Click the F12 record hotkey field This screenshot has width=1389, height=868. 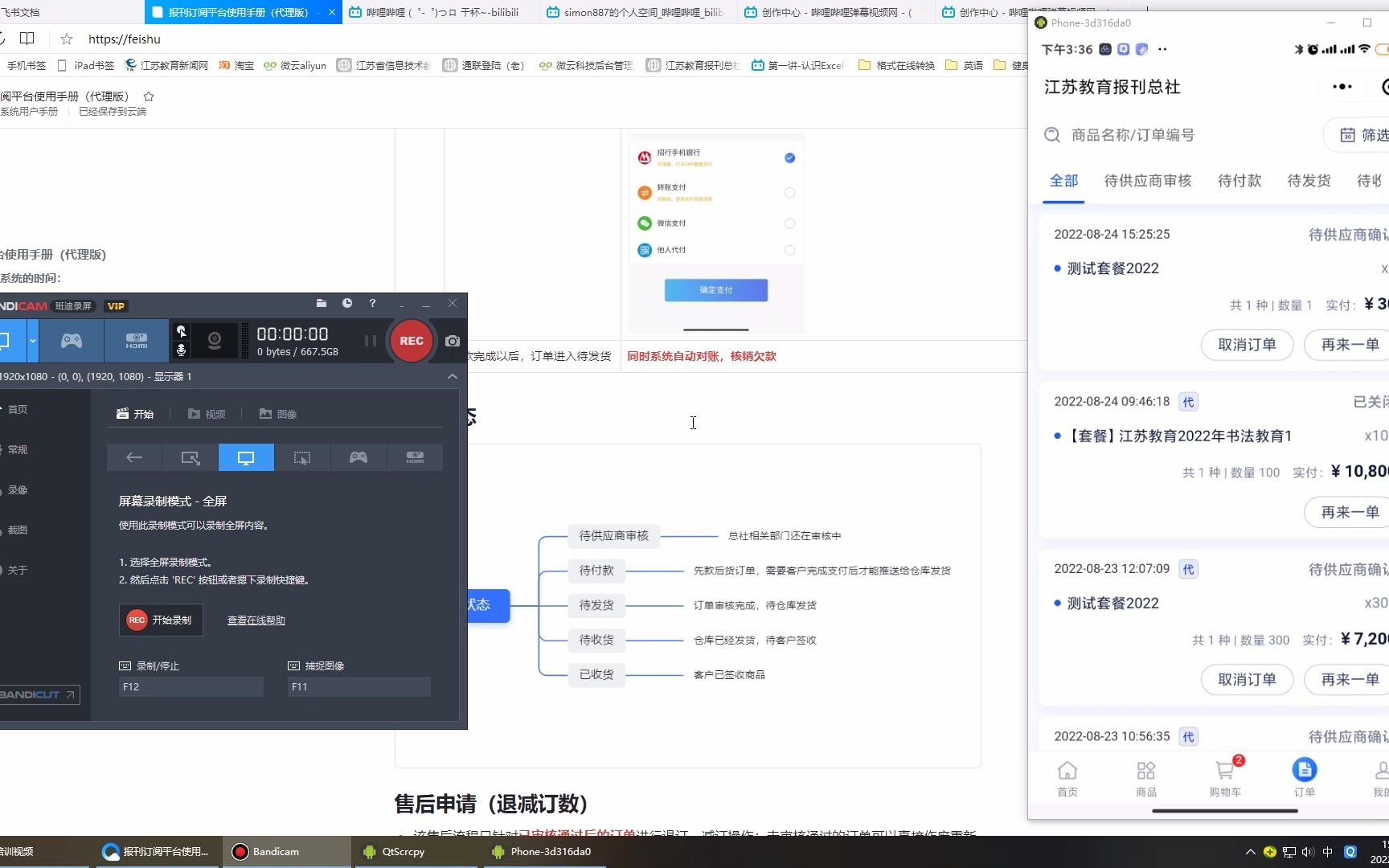point(191,686)
